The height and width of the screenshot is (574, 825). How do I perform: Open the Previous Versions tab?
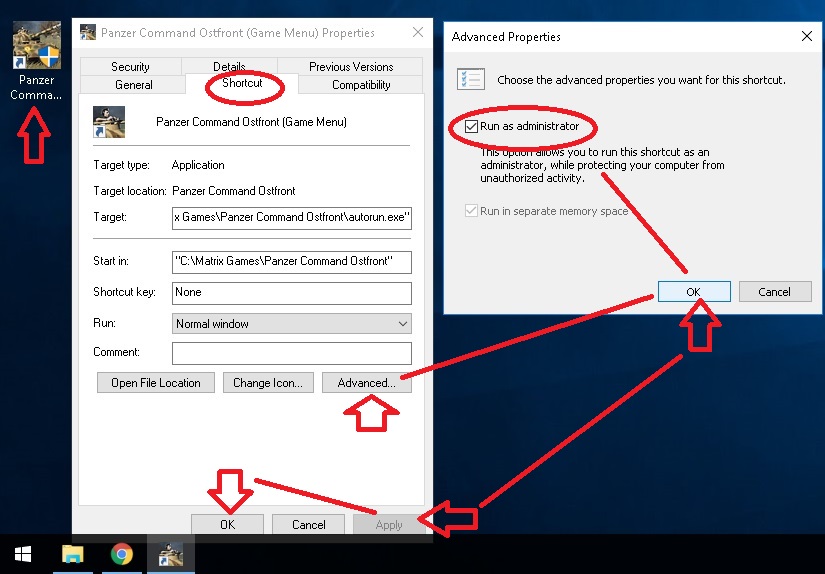[351, 67]
